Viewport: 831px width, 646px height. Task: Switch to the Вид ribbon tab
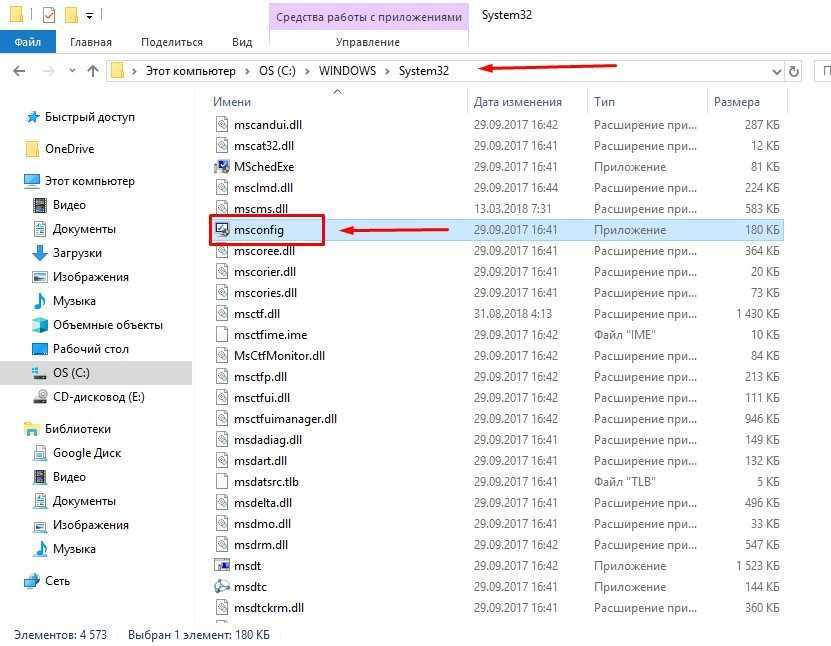(x=242, y=42)
